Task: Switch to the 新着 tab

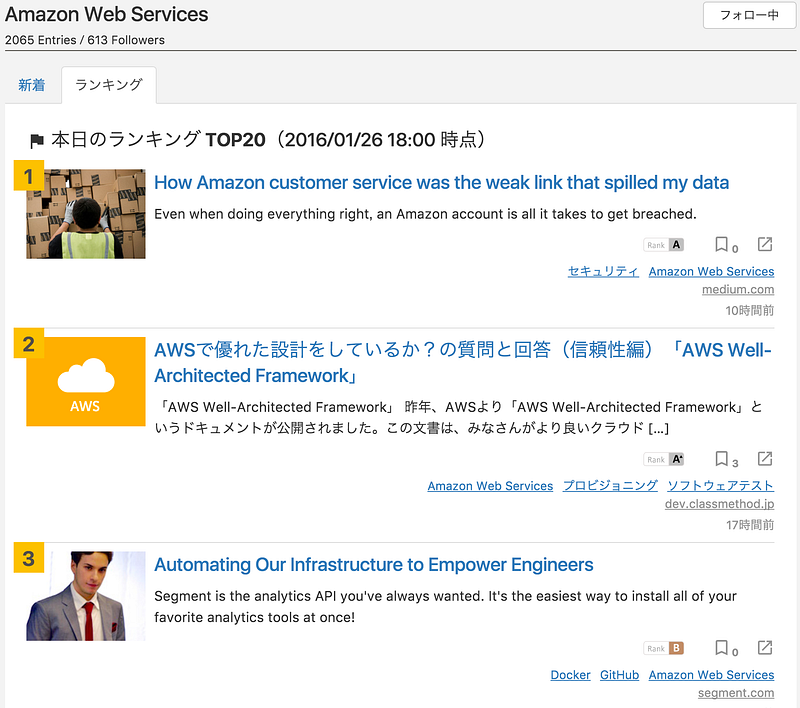Action: click(32, 85)
